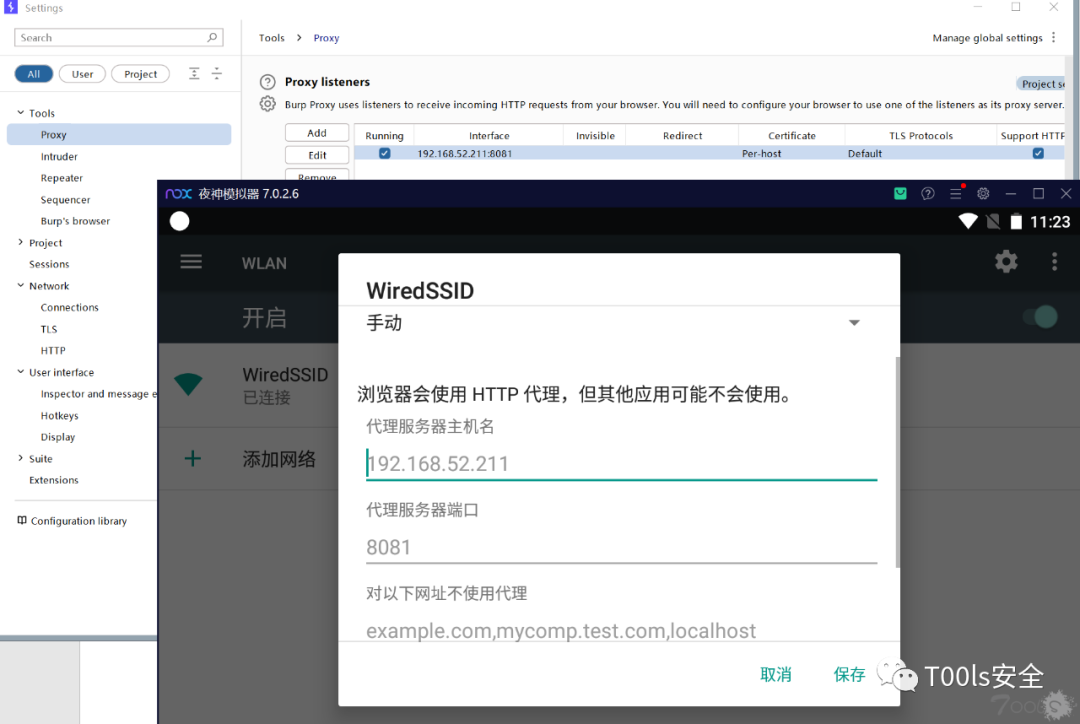
Task: Toggle Support HTTP/2 checkbox for the listener
Action: tap(1038, 154)
